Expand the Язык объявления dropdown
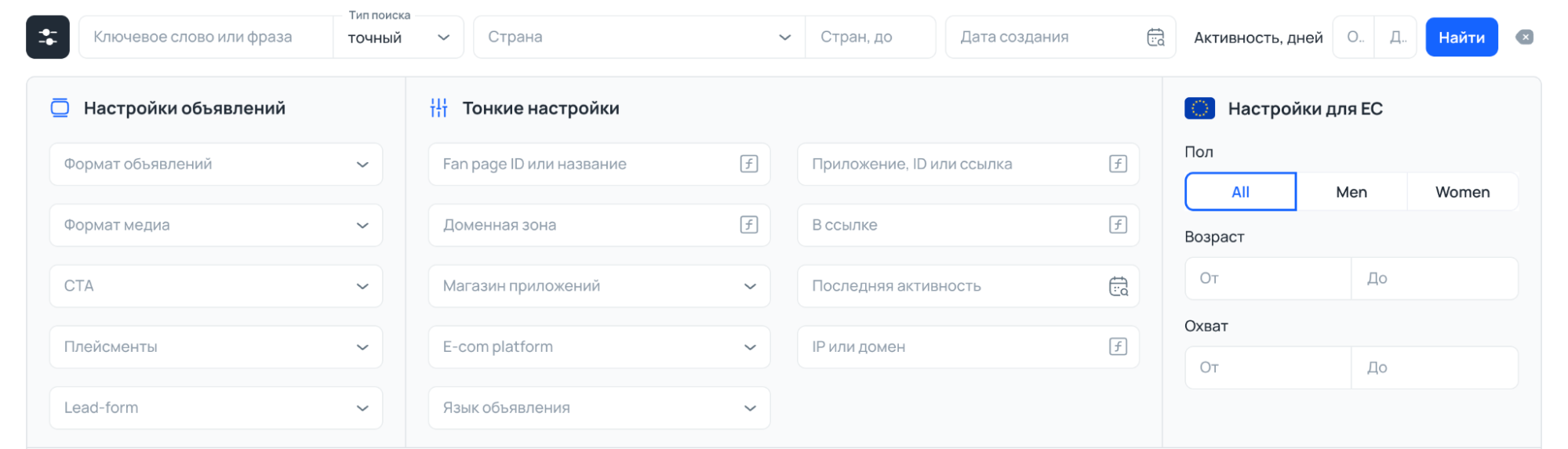This screenshot has width=1568, height=449. click(599, 407)
